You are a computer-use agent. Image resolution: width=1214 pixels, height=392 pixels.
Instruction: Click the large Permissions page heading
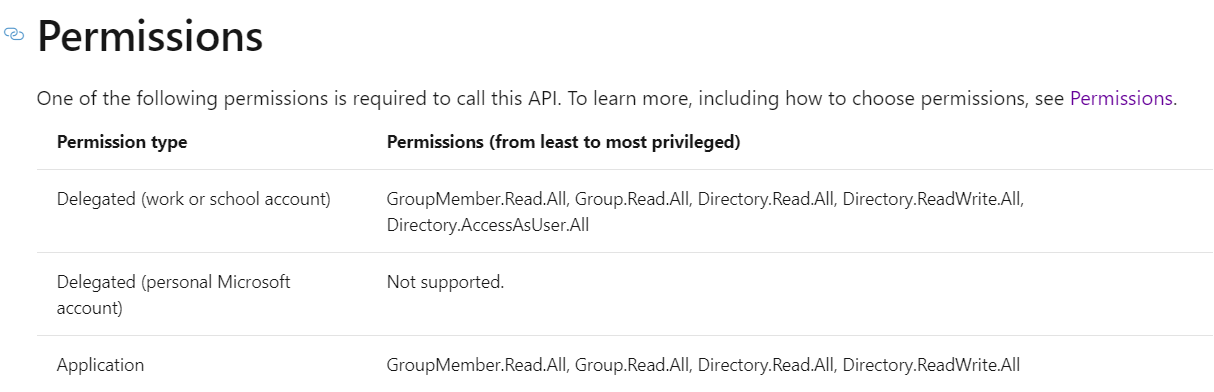tap(150, 37)
